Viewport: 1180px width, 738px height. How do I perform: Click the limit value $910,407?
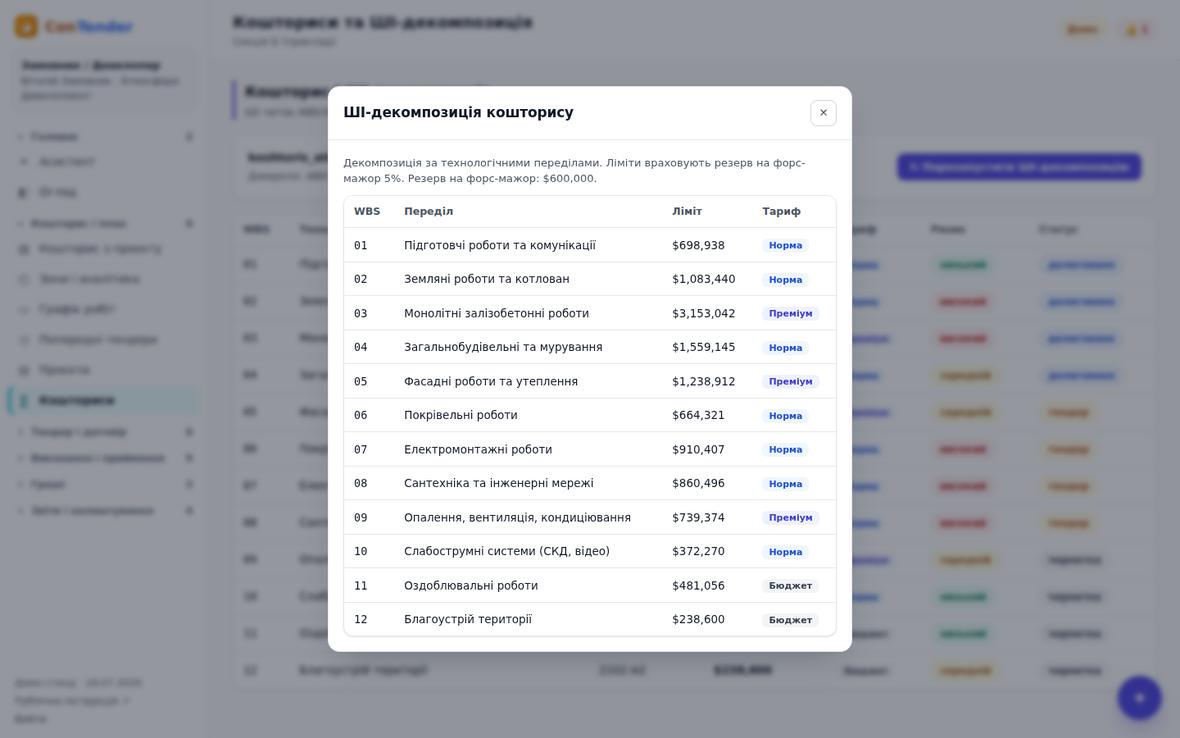698,449
